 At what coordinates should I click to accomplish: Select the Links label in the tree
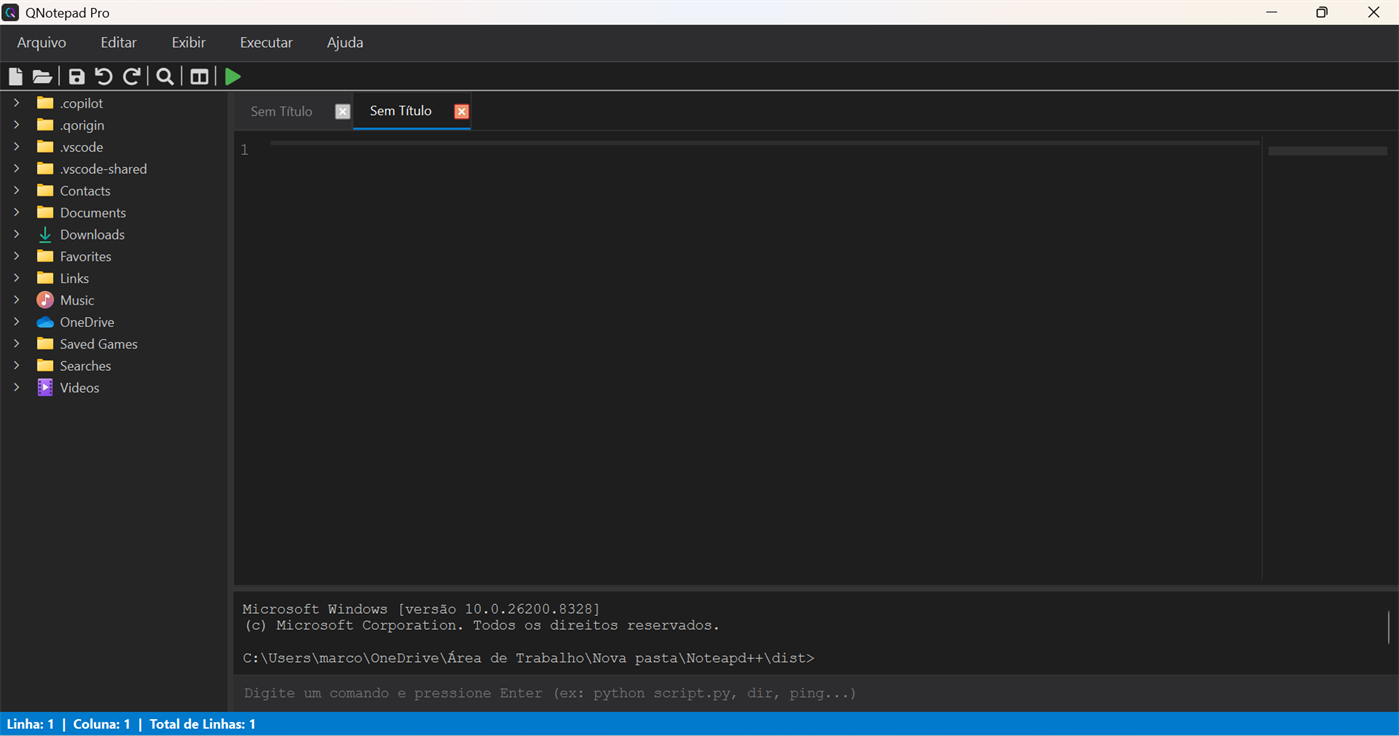pyautogui.click(x=74, y=279)
